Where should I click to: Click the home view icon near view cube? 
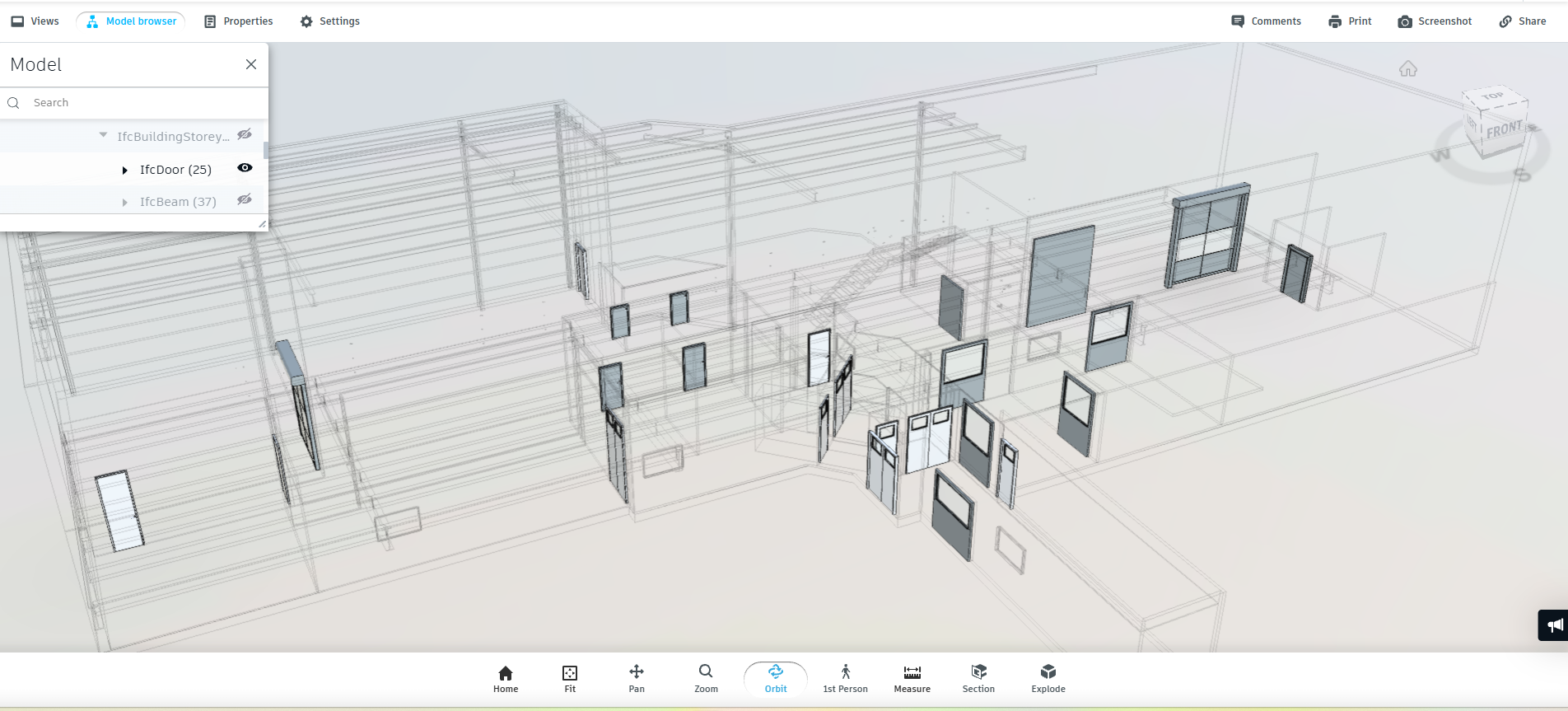tap(1408, 68)
